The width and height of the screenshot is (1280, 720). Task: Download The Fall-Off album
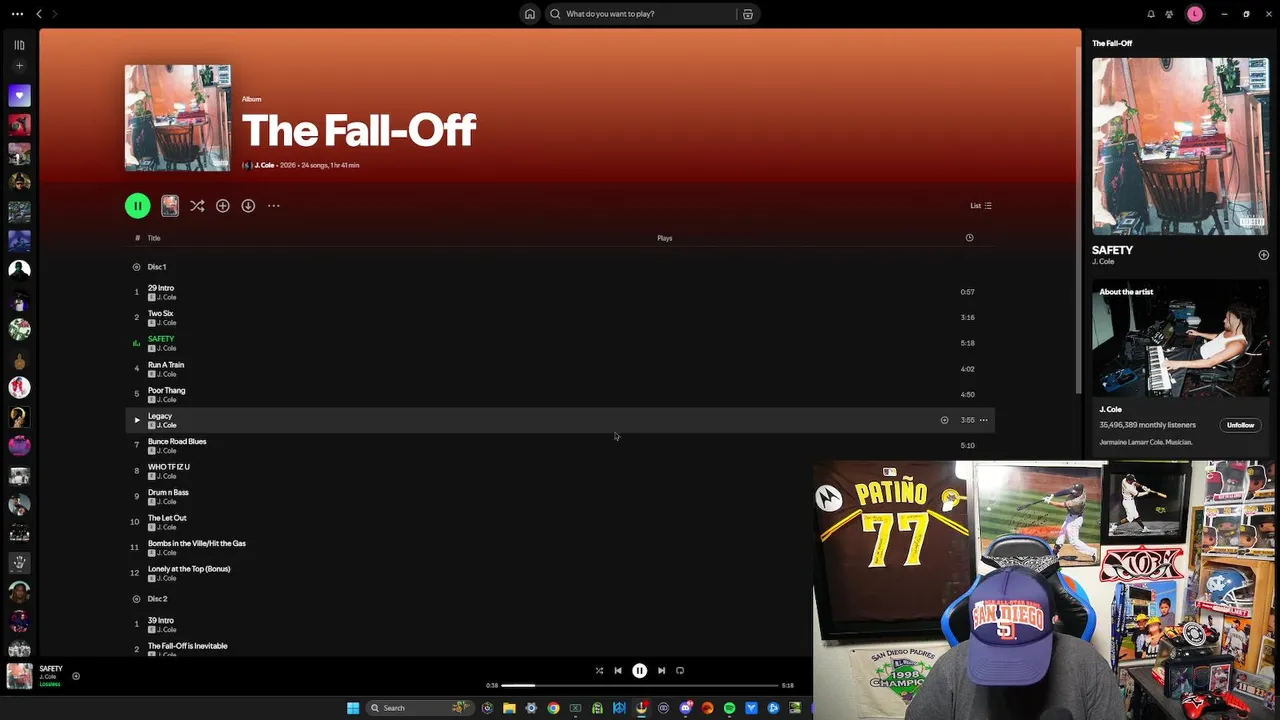(248, 206)
